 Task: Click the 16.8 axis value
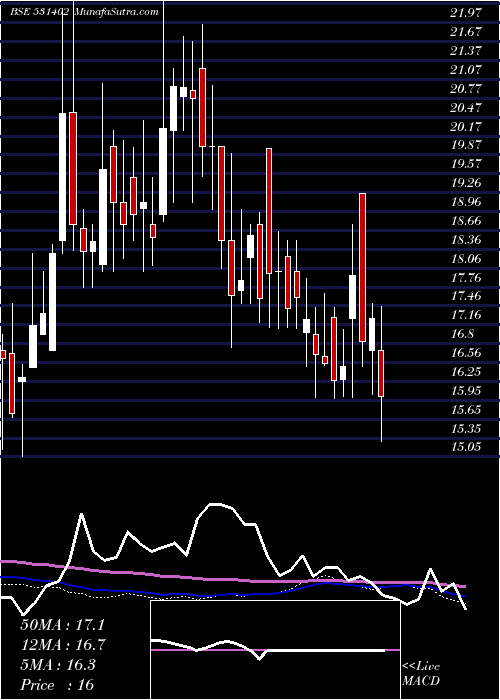click(462, 334)
